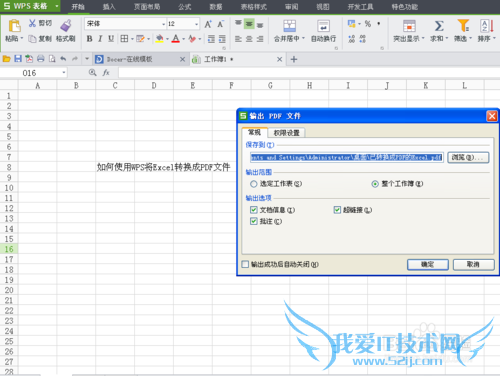Click the Borders icon
The height and width of the screenshot is (376, 500).
[124, 39]
